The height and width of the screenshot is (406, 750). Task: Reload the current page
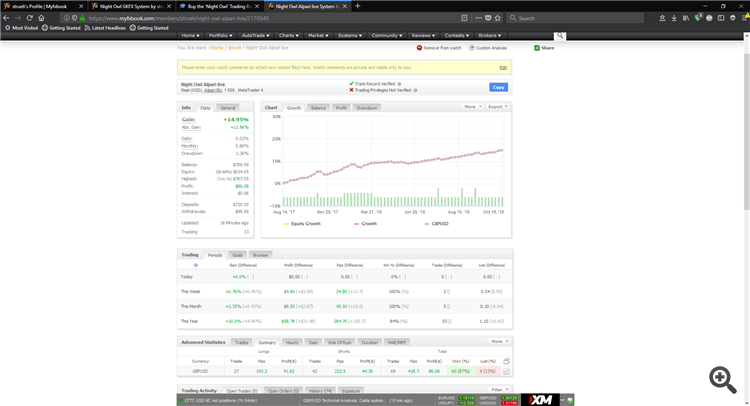(x=30, y=18)
